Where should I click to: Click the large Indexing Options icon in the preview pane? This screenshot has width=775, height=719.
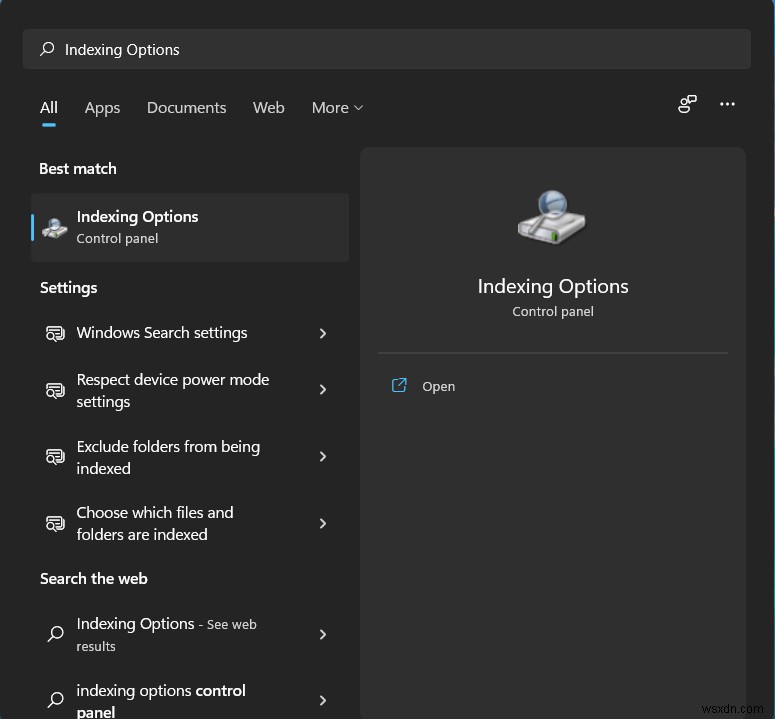pyautogui.click(x=552, y=217)
